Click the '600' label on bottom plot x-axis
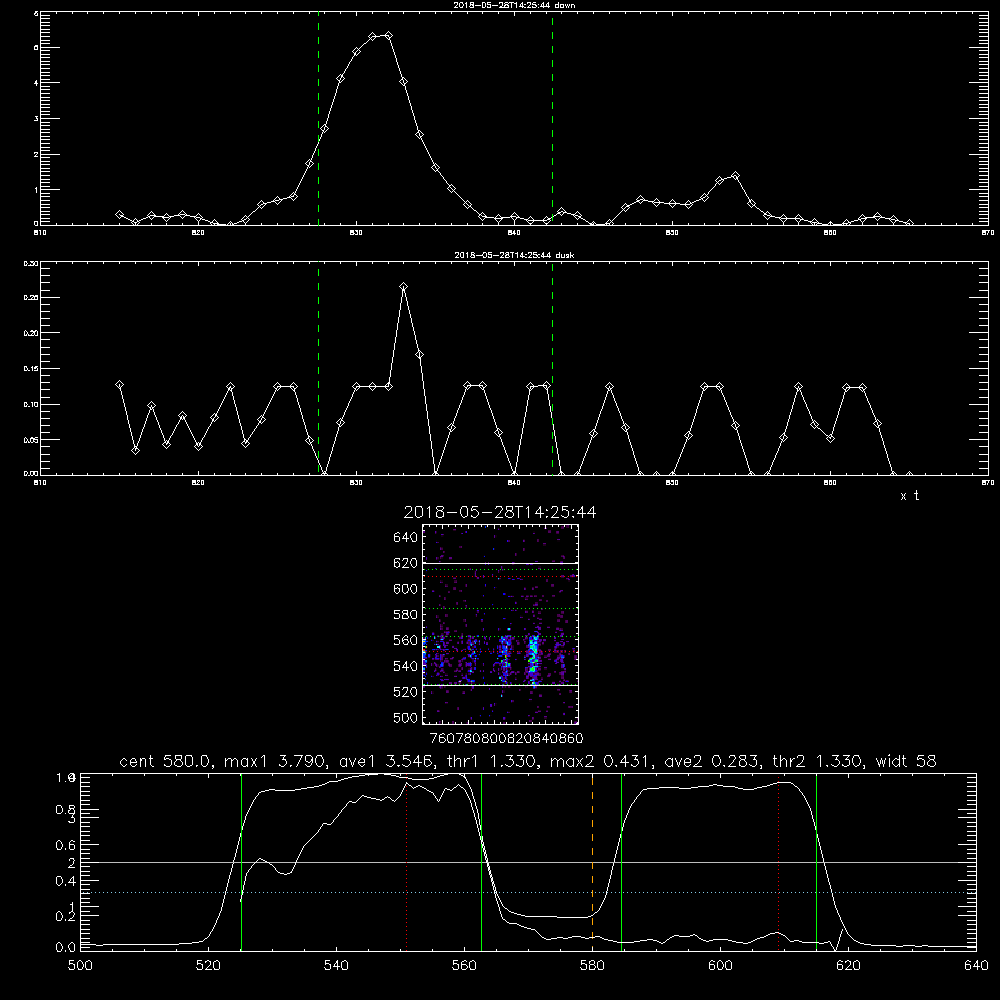 click(720, 966)
